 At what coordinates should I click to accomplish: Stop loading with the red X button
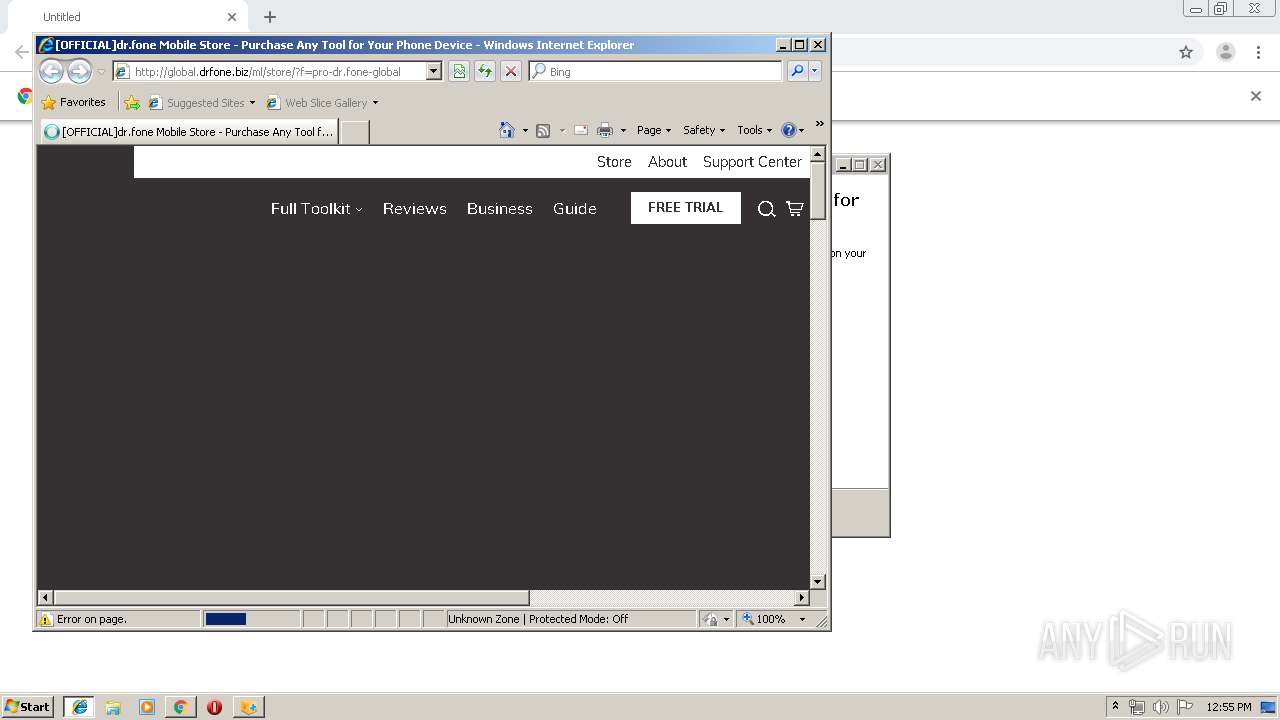click(511, 71)
